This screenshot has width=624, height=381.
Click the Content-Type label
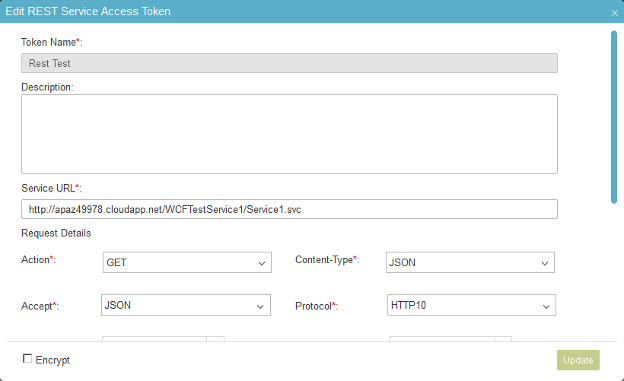327,260
